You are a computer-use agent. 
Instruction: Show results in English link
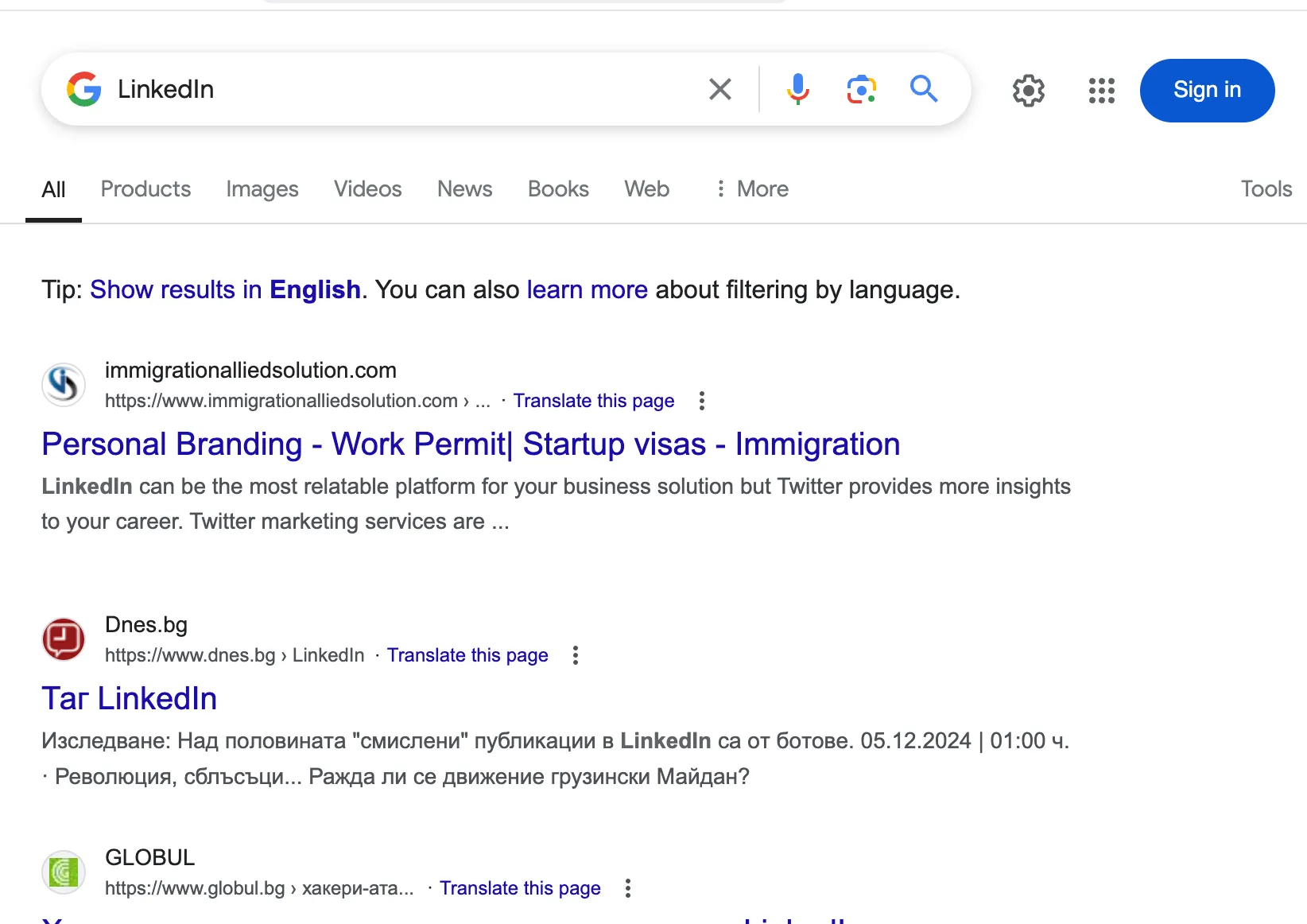click(225, 290)
